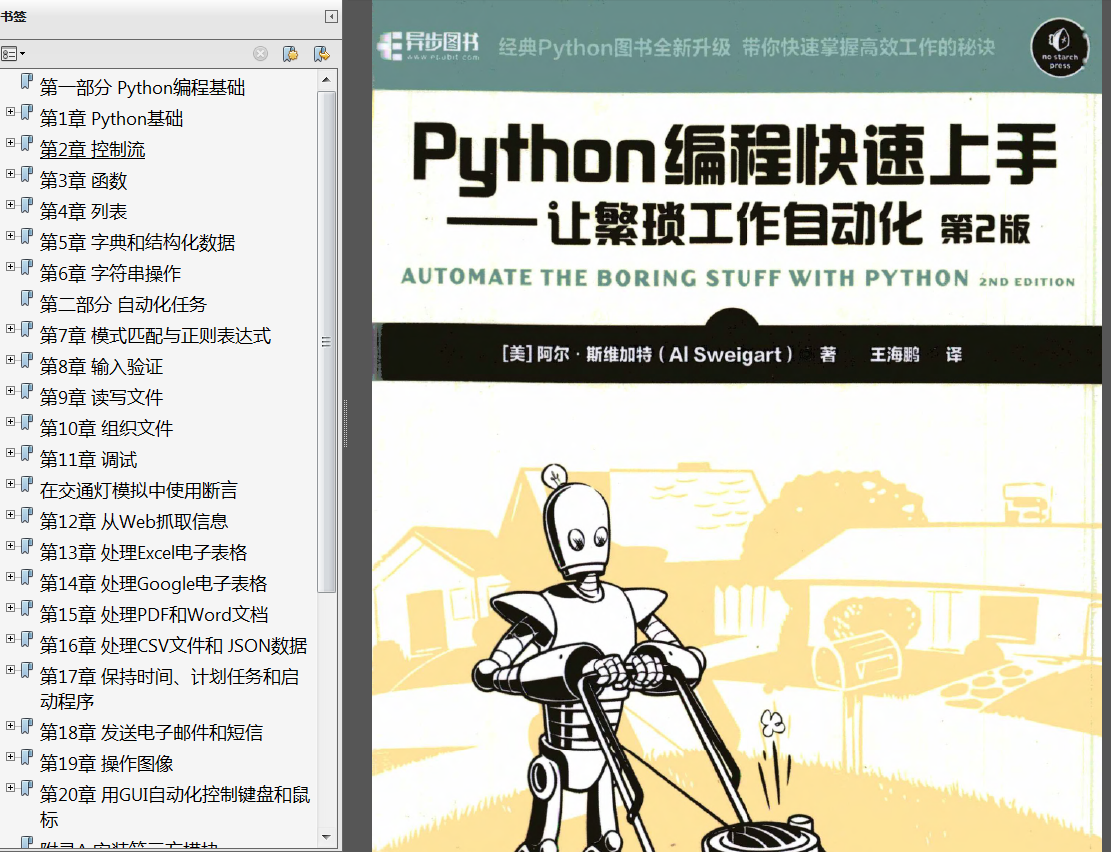Go to bookmark 第5章 字典和结构化数据
The image size is (1111, 852).
137,242
